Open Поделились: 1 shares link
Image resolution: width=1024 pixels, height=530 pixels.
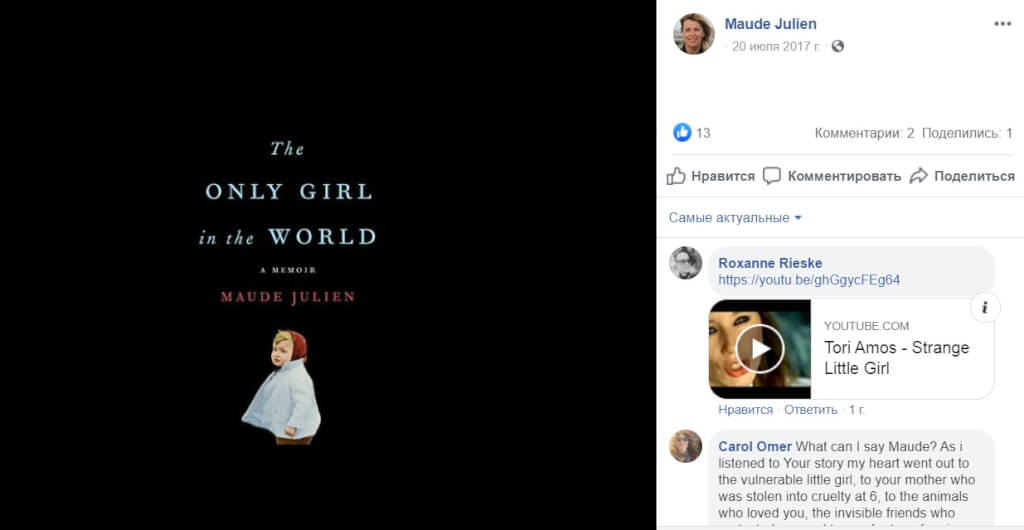(967, 133)
